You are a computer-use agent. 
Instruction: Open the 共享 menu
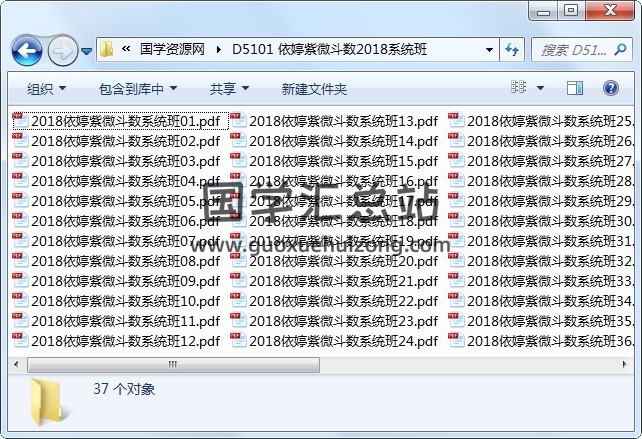[x=229, y=88]
